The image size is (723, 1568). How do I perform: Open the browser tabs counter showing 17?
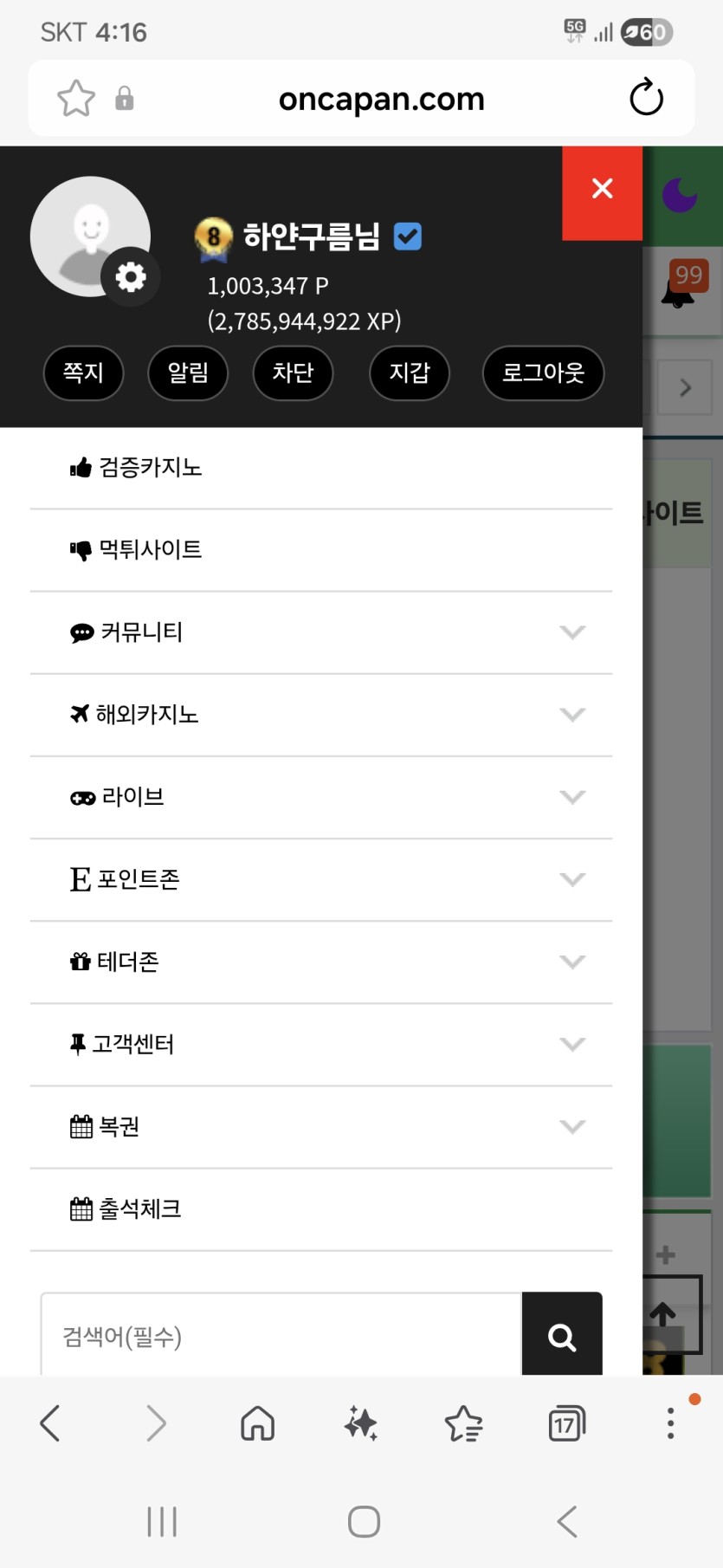(x=567, y=1423)
